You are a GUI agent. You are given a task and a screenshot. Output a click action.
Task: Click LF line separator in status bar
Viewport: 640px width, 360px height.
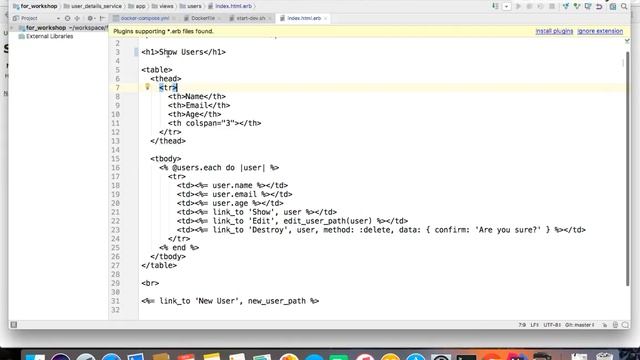(534, 325)
